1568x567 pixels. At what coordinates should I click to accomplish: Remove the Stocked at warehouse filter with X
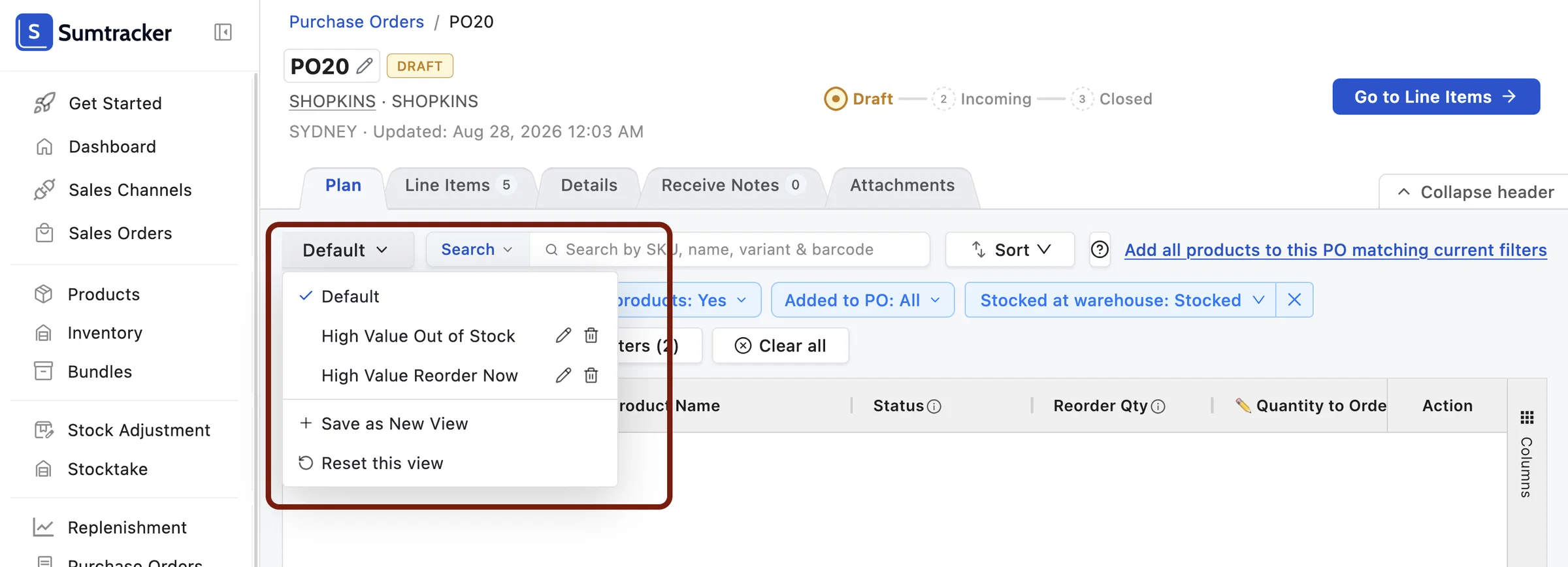1294,300
